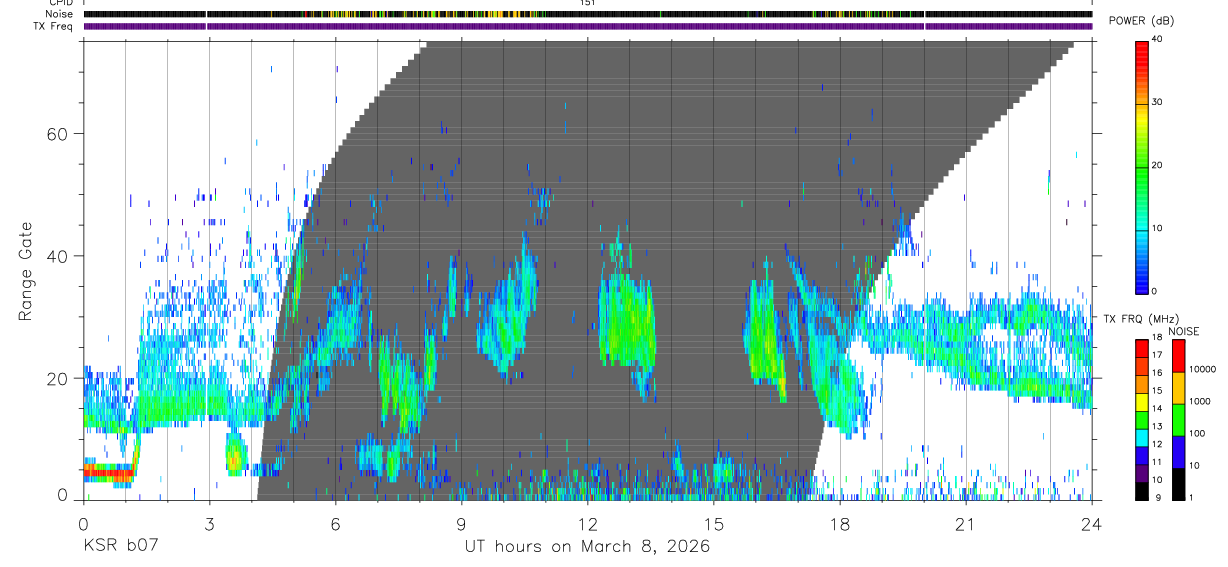Click the NOISE legend title above the color bar
This screenshot has width=1228, height=567.
[1185, 331]
